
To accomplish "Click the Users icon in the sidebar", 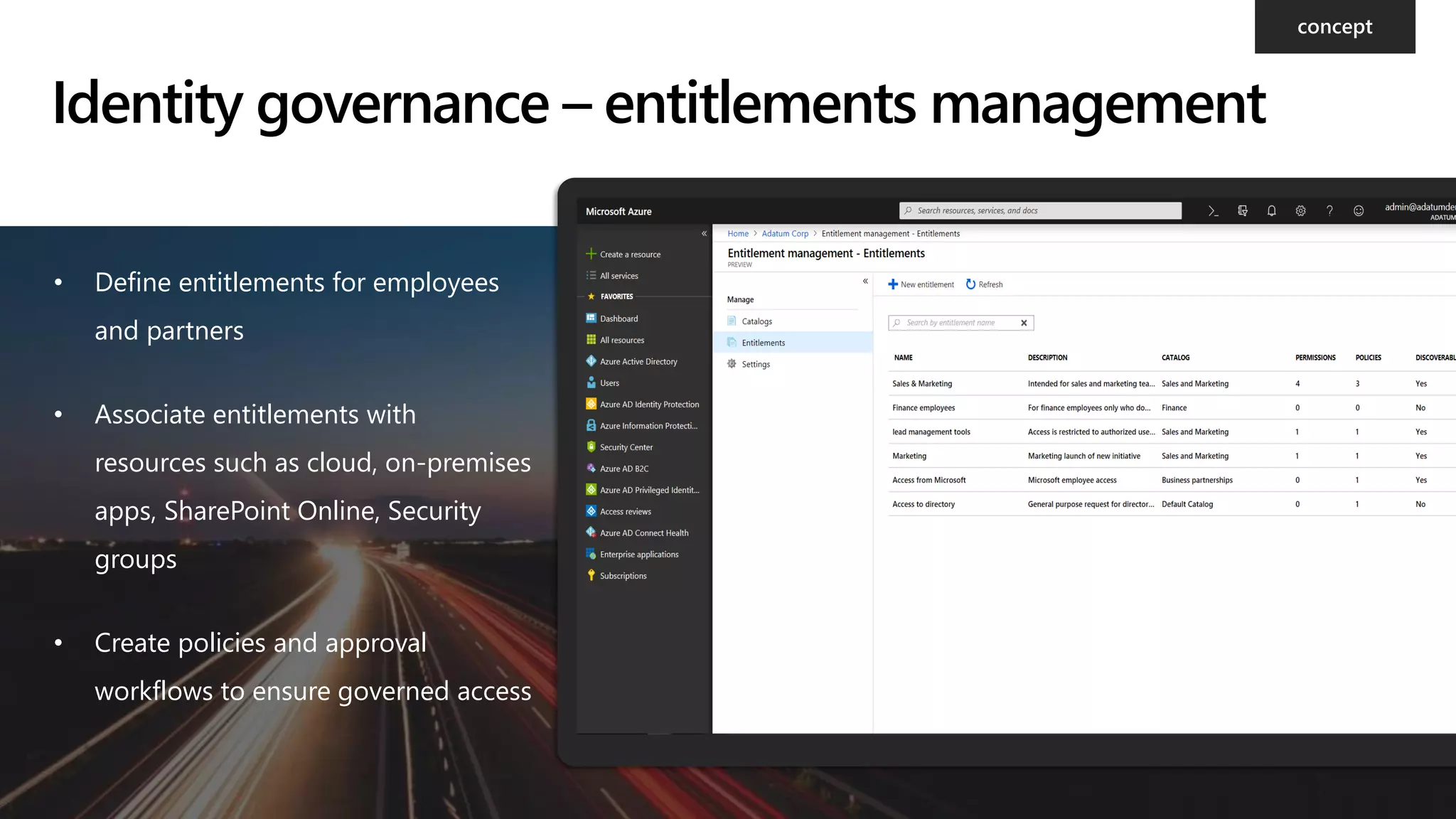I will 591,382.
